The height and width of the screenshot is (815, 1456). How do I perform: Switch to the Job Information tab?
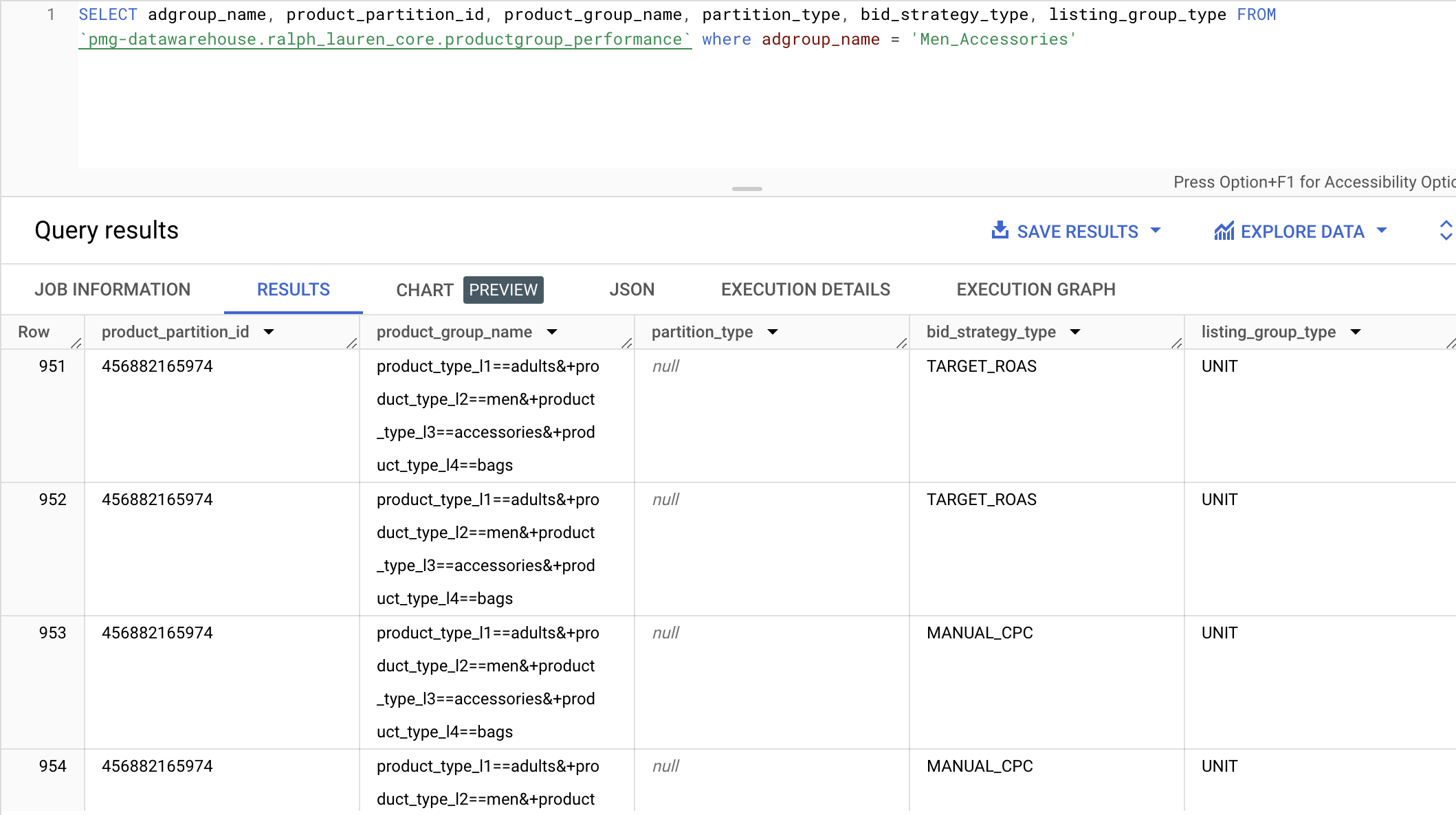point(113,289)
